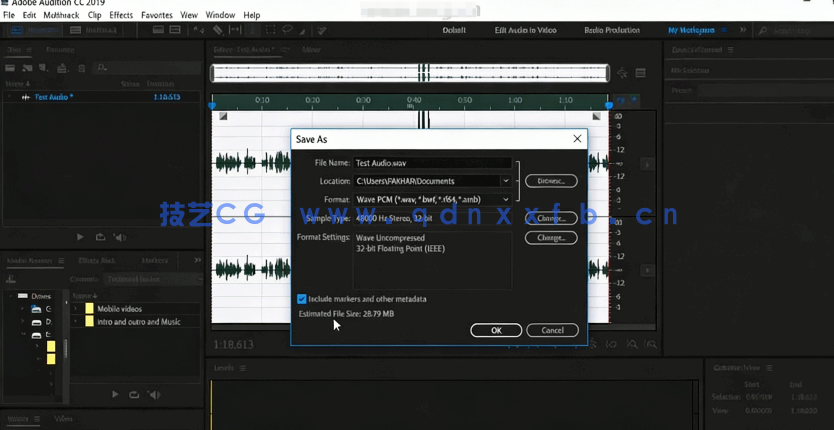Select the Marquee selection tool
This screenshot has height=430, width=834.
[270, 30]
